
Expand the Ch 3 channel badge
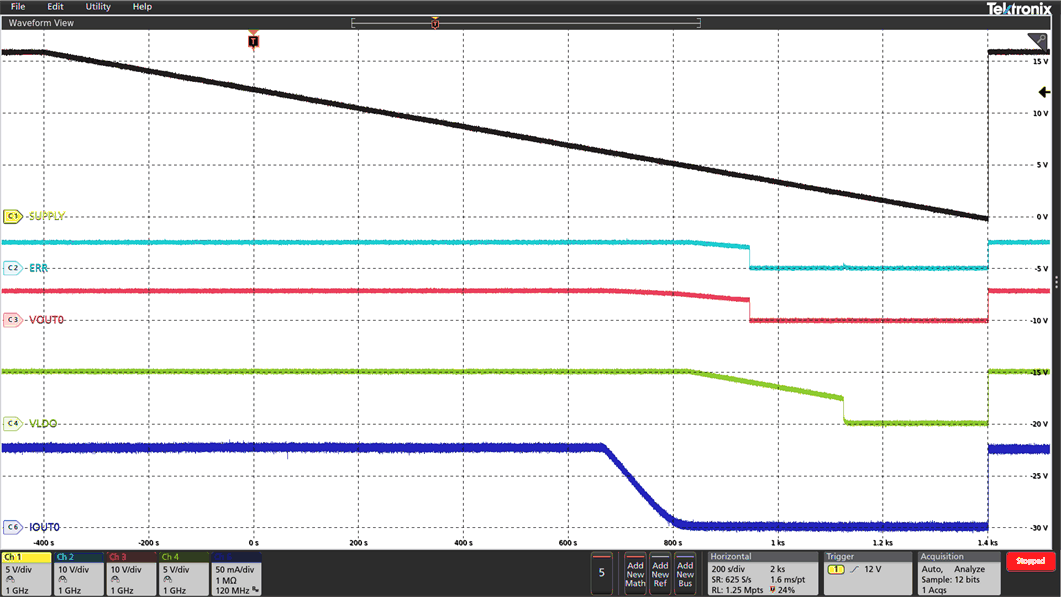click(129, 572)
